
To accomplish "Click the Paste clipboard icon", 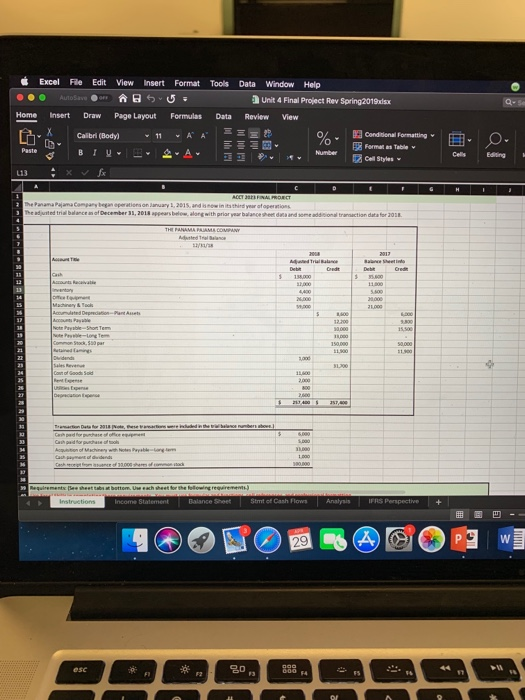I will (26, 137).
